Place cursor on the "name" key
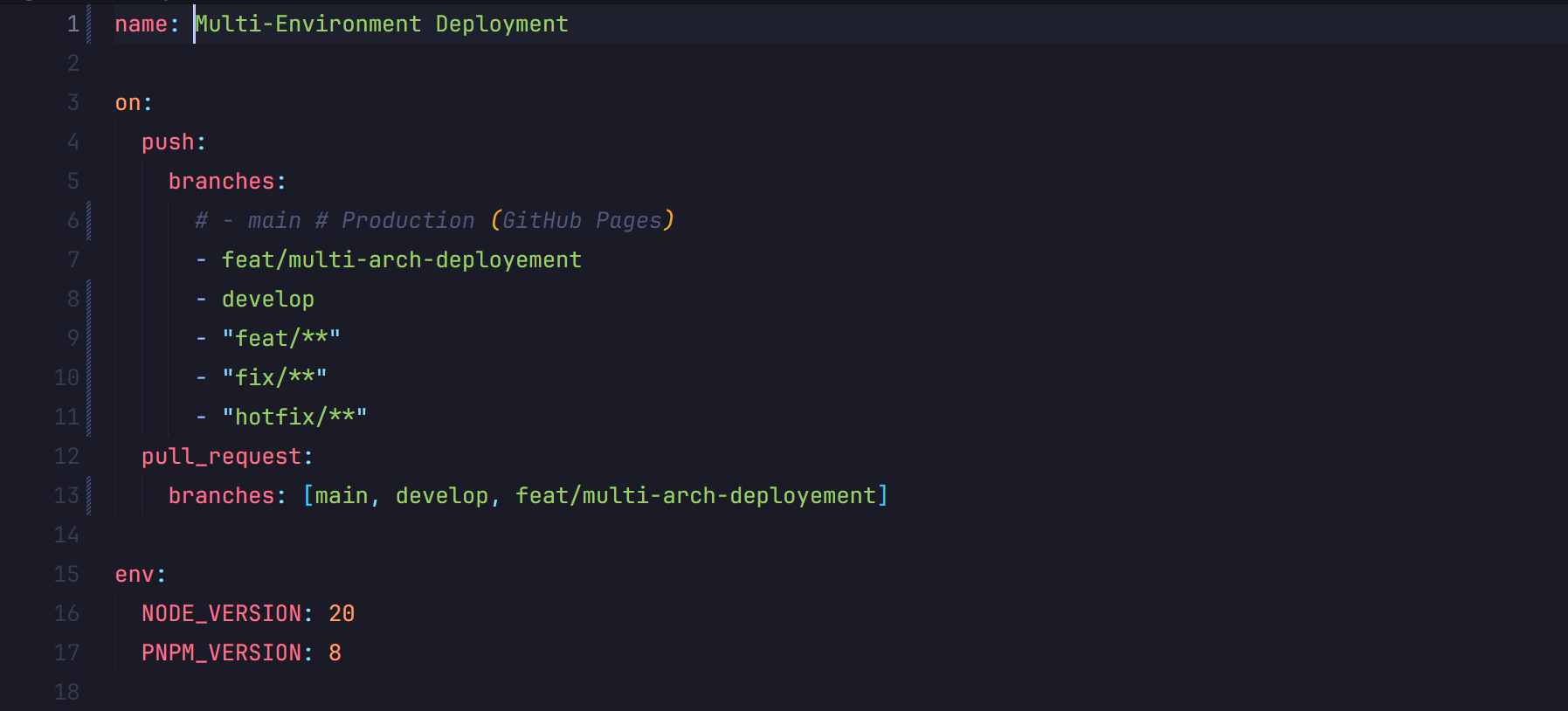This screenshot has width=1568, height=711. coord(141,24)
